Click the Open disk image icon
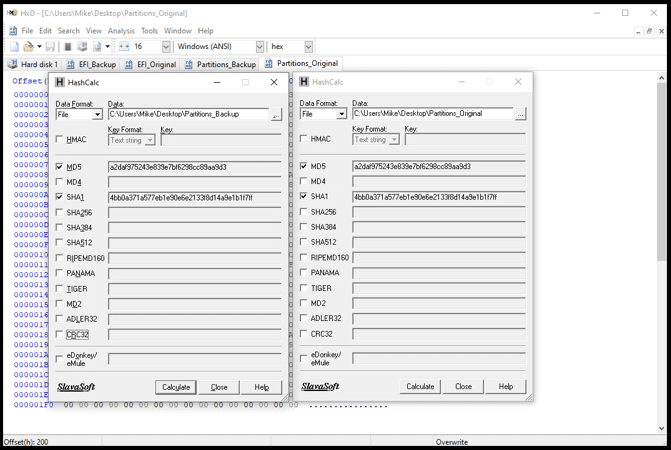 pos(97,47)
